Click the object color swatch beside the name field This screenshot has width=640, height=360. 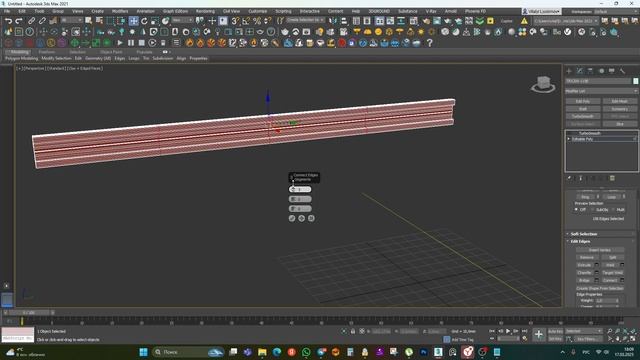pyautogui.click(x=636, y=81)
